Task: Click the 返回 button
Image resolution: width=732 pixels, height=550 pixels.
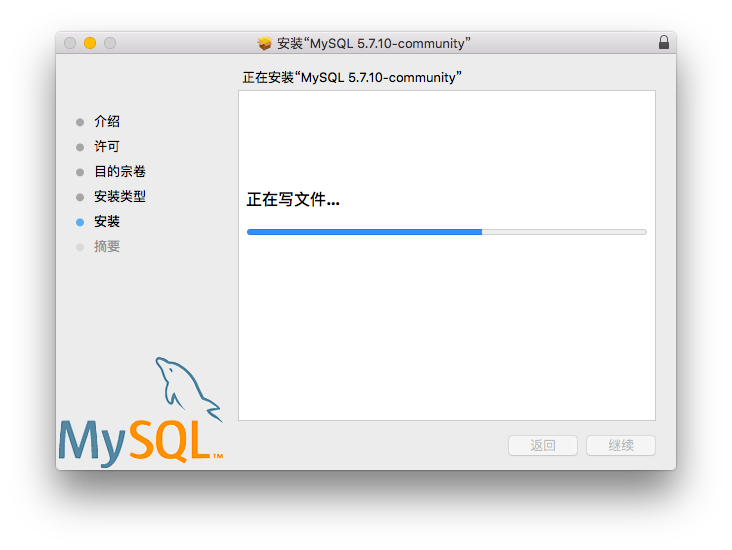Action: tap(542, 445)
